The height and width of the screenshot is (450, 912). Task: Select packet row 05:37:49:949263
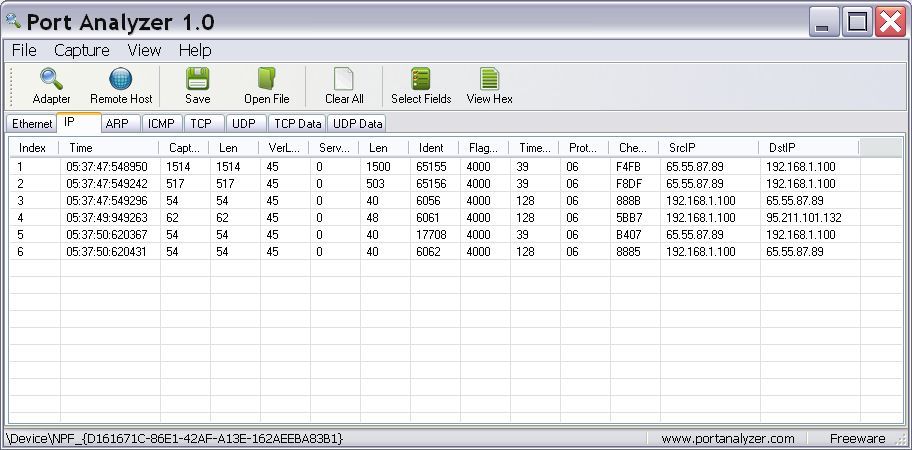click(x=456, y=217)
